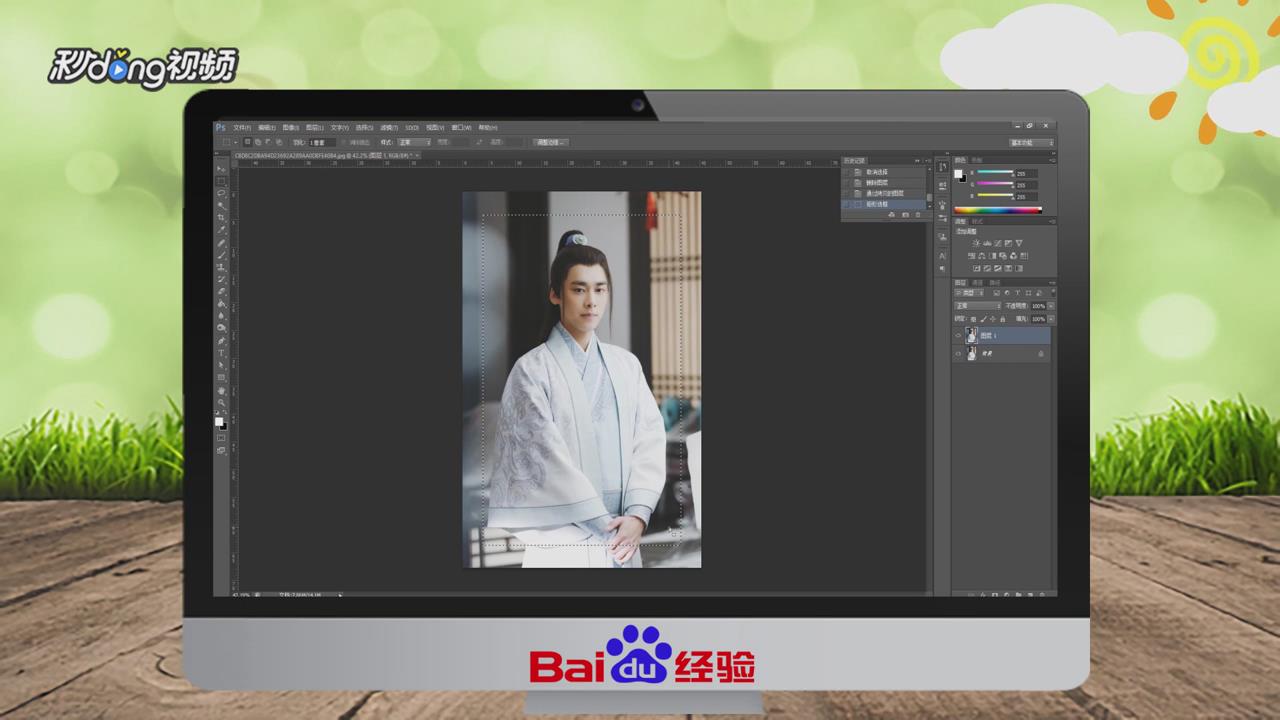Open the 帮助 menu
The height and width of the screenshot is (720, 1280).
488,127
